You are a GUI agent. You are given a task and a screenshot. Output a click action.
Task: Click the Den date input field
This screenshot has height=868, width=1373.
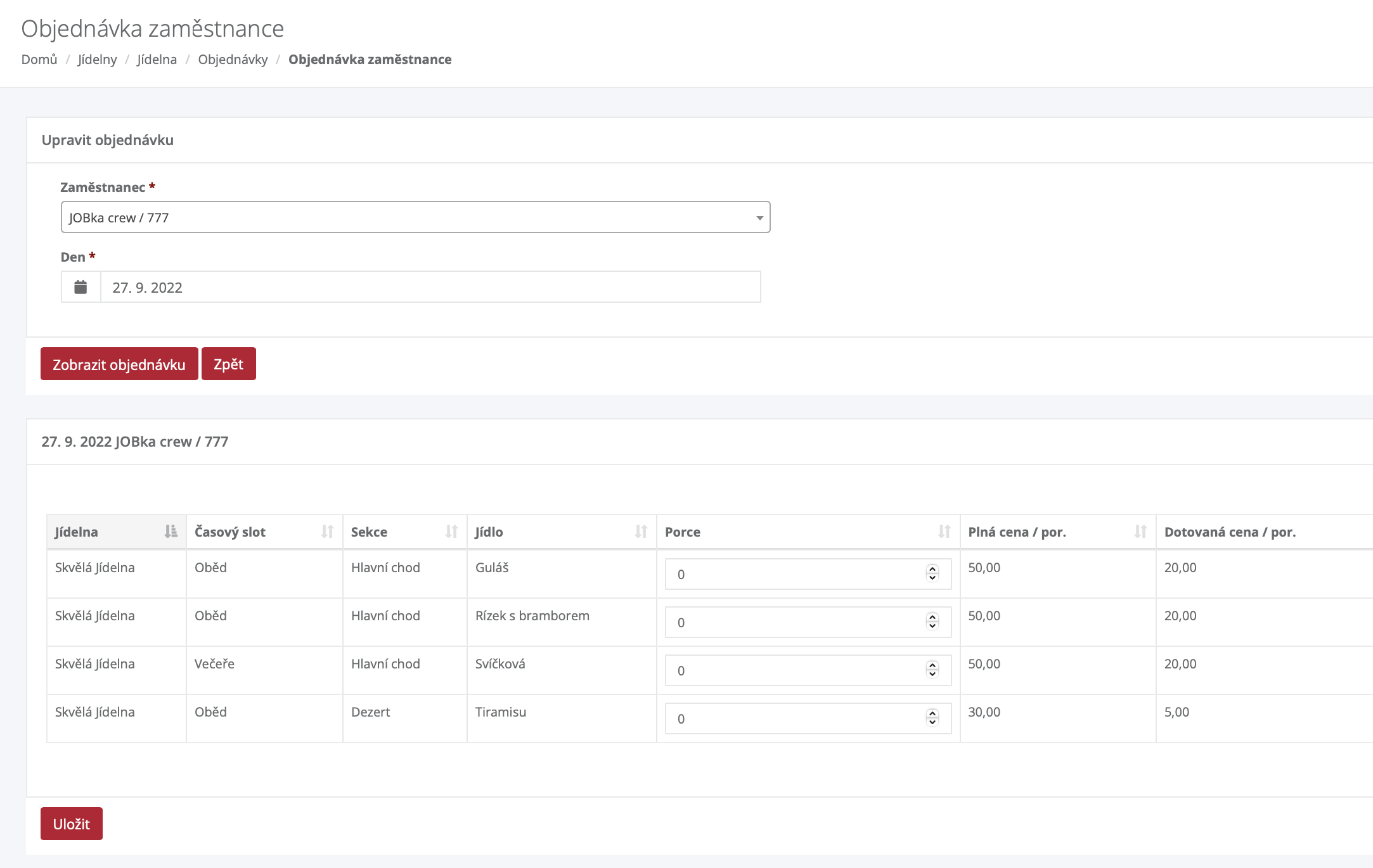pyautogui.click(x=430, y=287)
